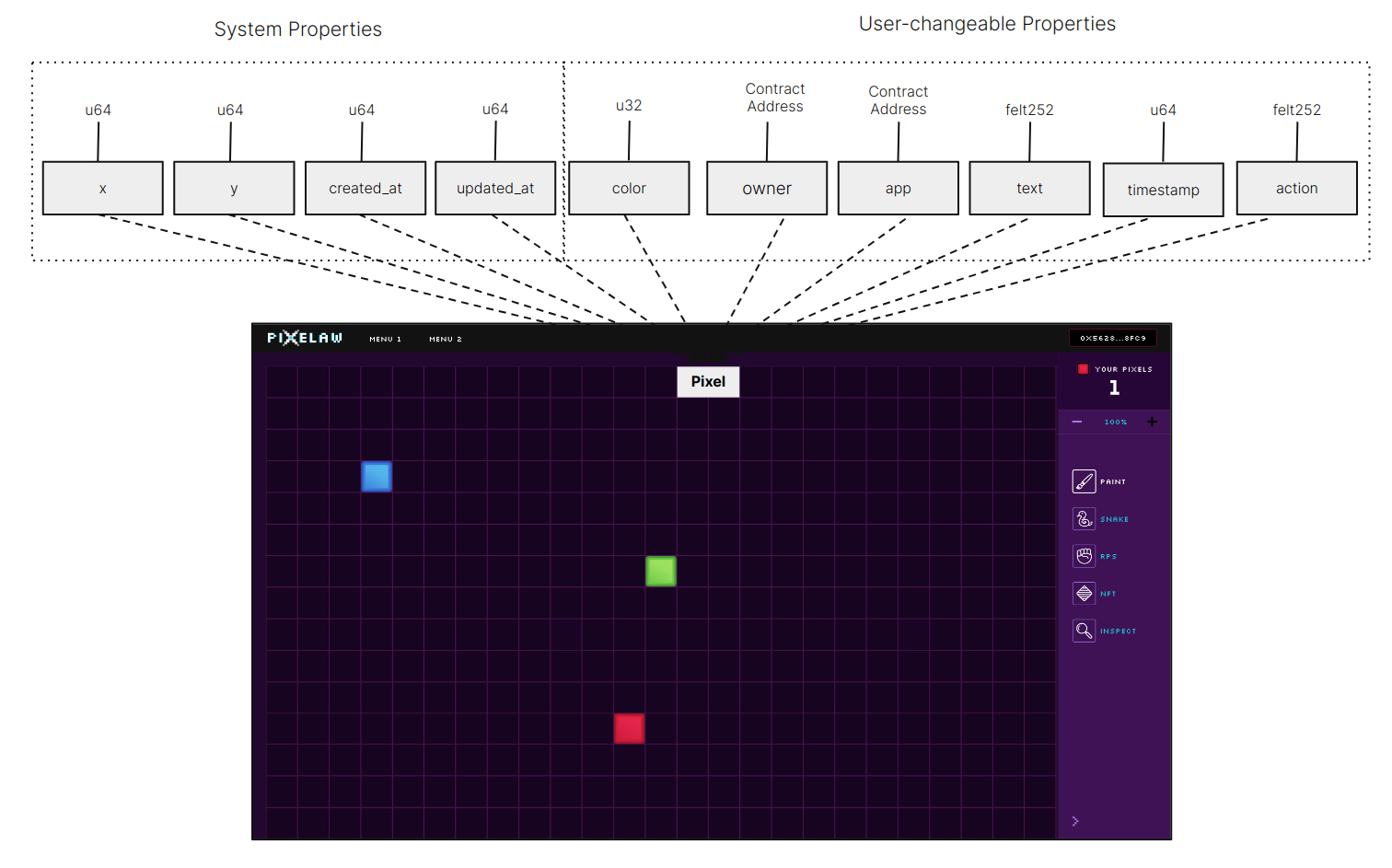Click the 100% zoom level text

point(1116,422)
